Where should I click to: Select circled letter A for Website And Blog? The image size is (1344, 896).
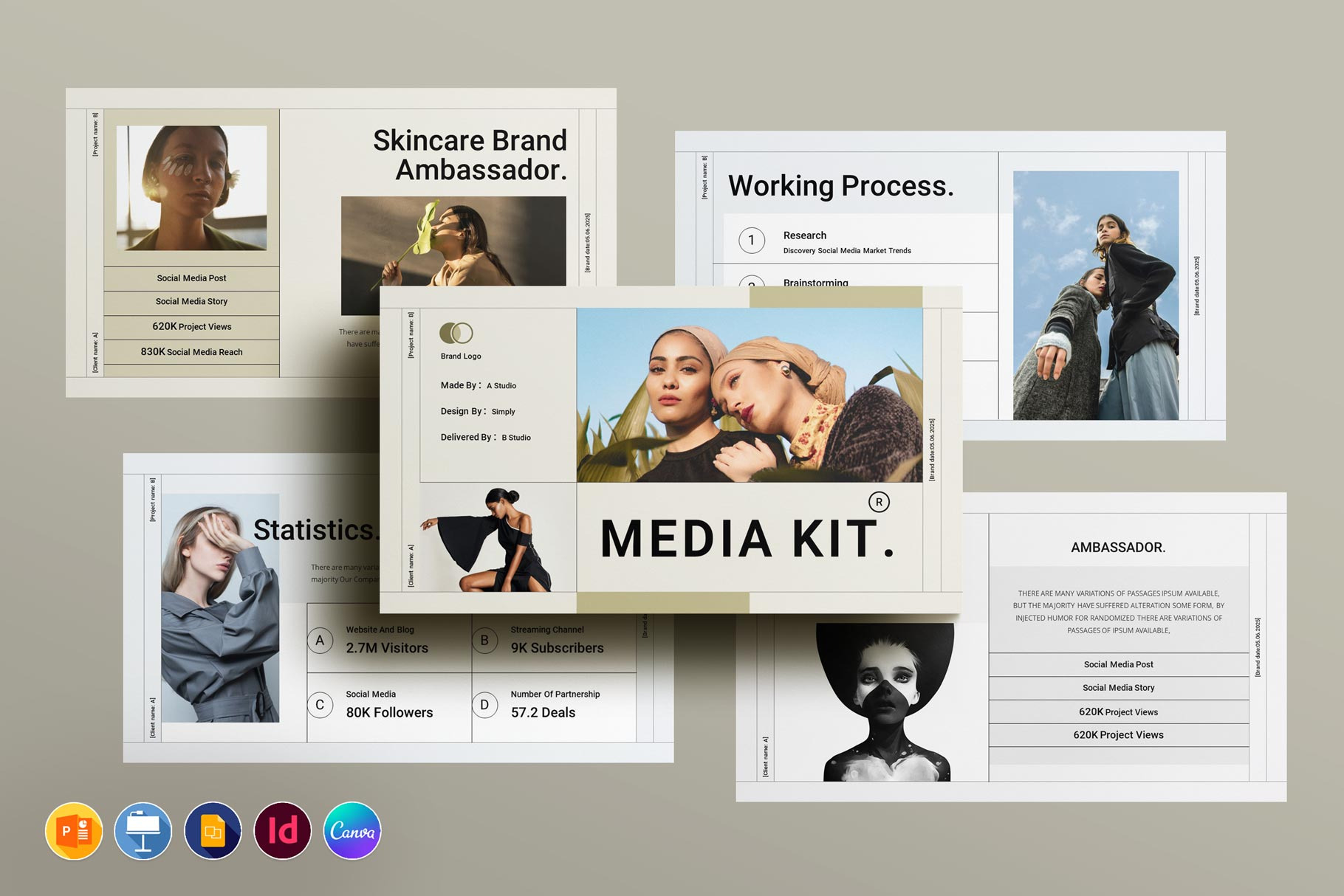click(320, 641)
